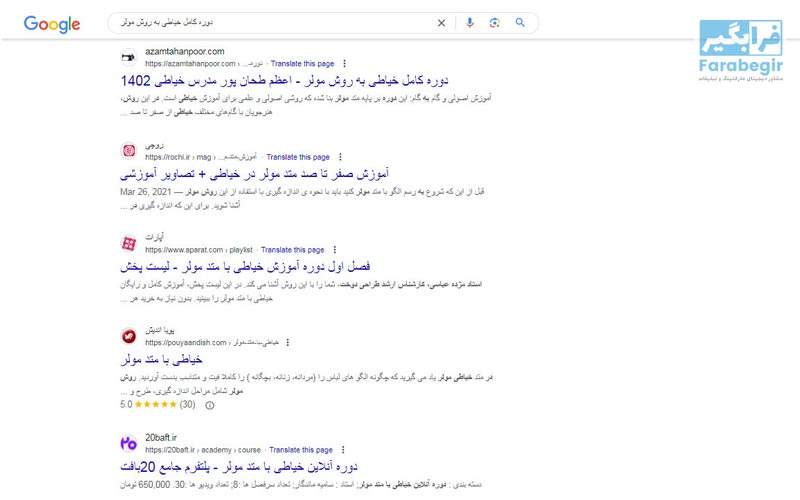
Task: Open search by image lens icon
Action: pos(494,23)
